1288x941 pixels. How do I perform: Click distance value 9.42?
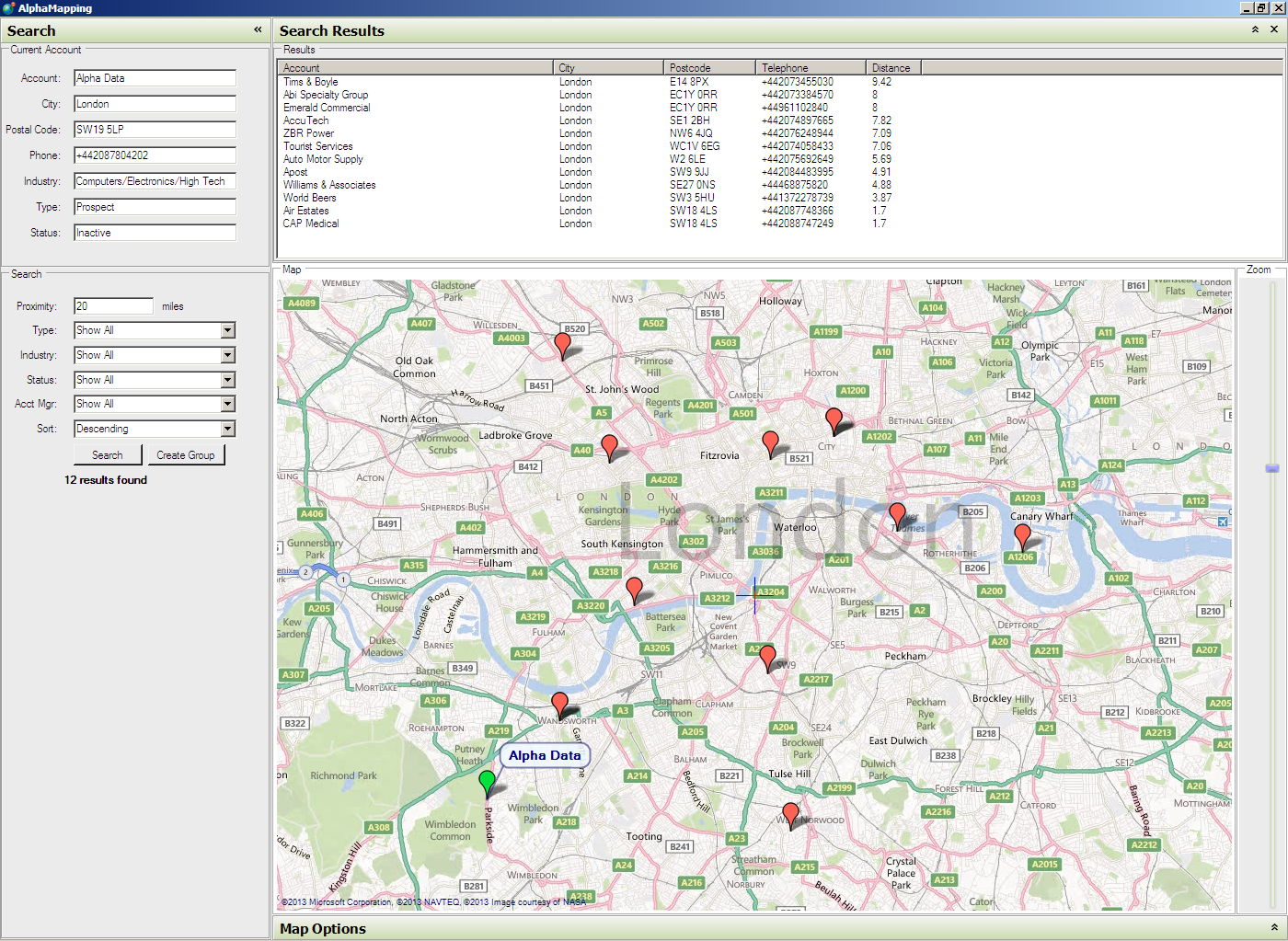click(881, 82)
